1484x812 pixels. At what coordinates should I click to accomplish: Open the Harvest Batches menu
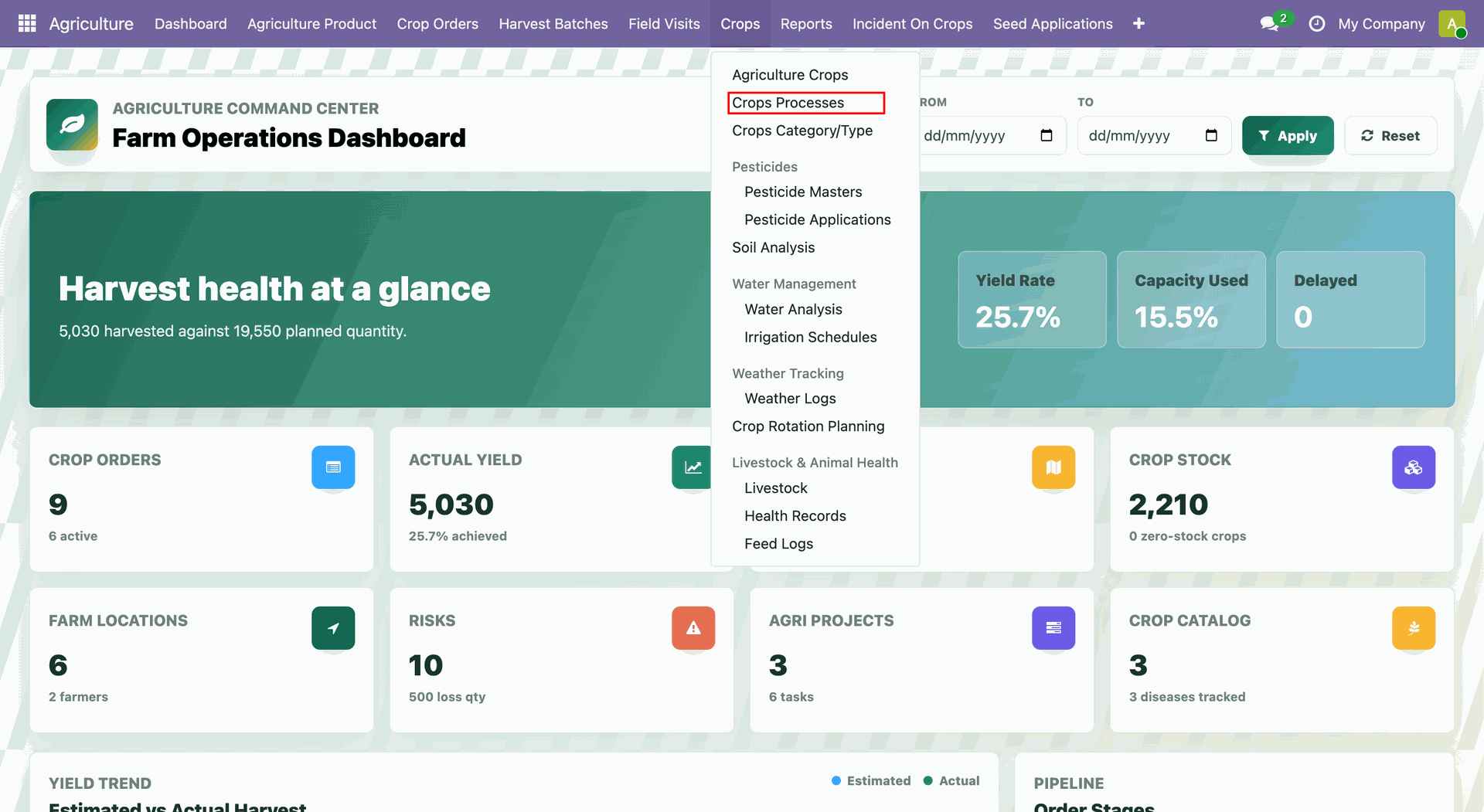point(553,24)
